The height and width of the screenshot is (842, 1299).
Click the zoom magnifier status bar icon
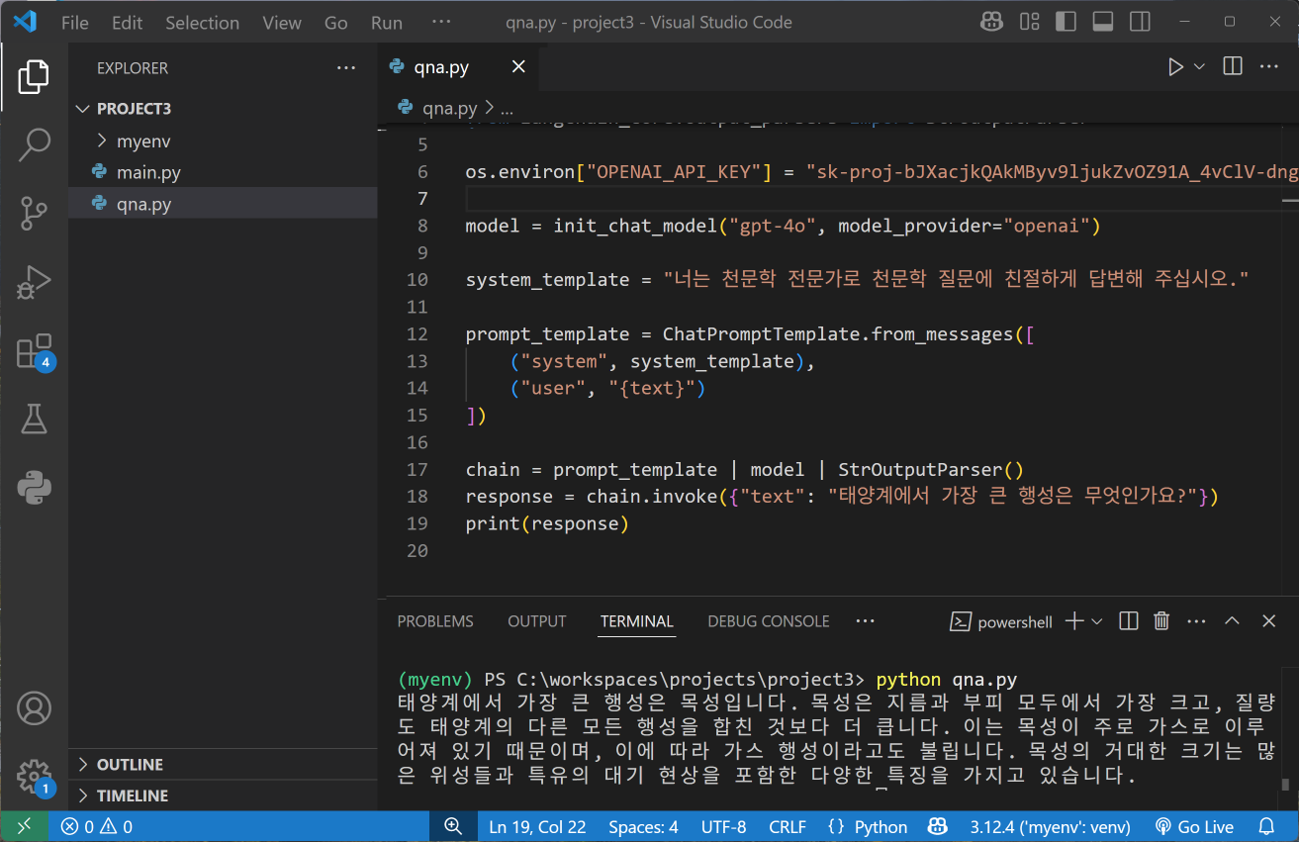[453, 826]
